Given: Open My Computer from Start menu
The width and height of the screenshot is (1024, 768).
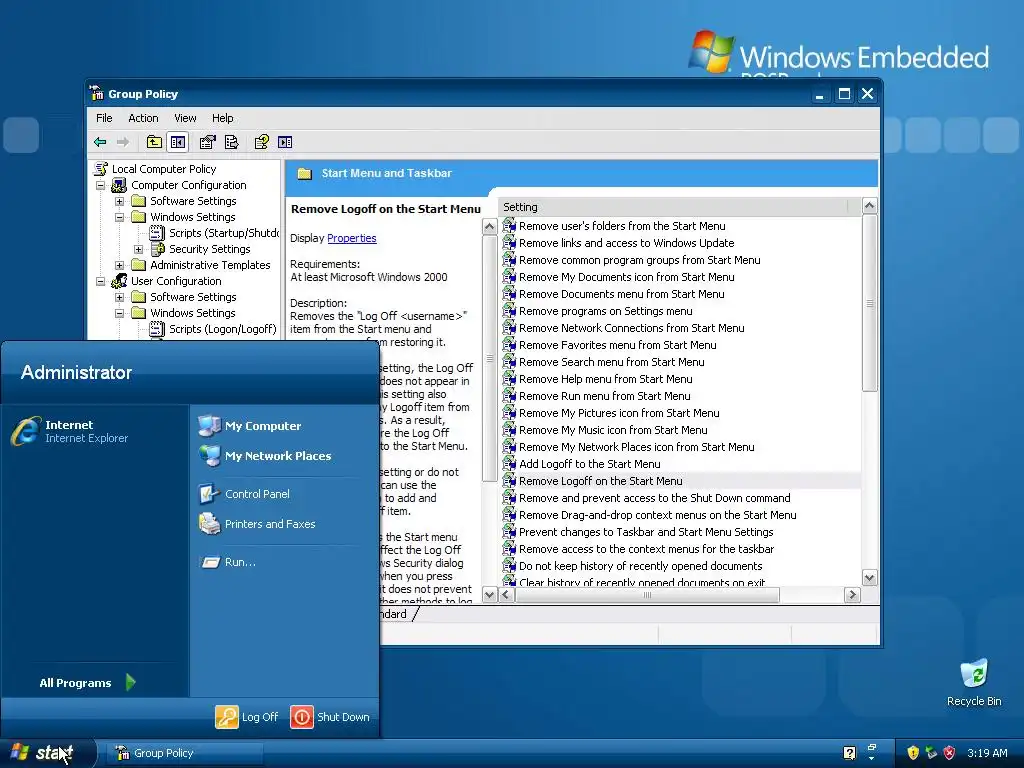Looking at the screenshot, I should [250, 426].
